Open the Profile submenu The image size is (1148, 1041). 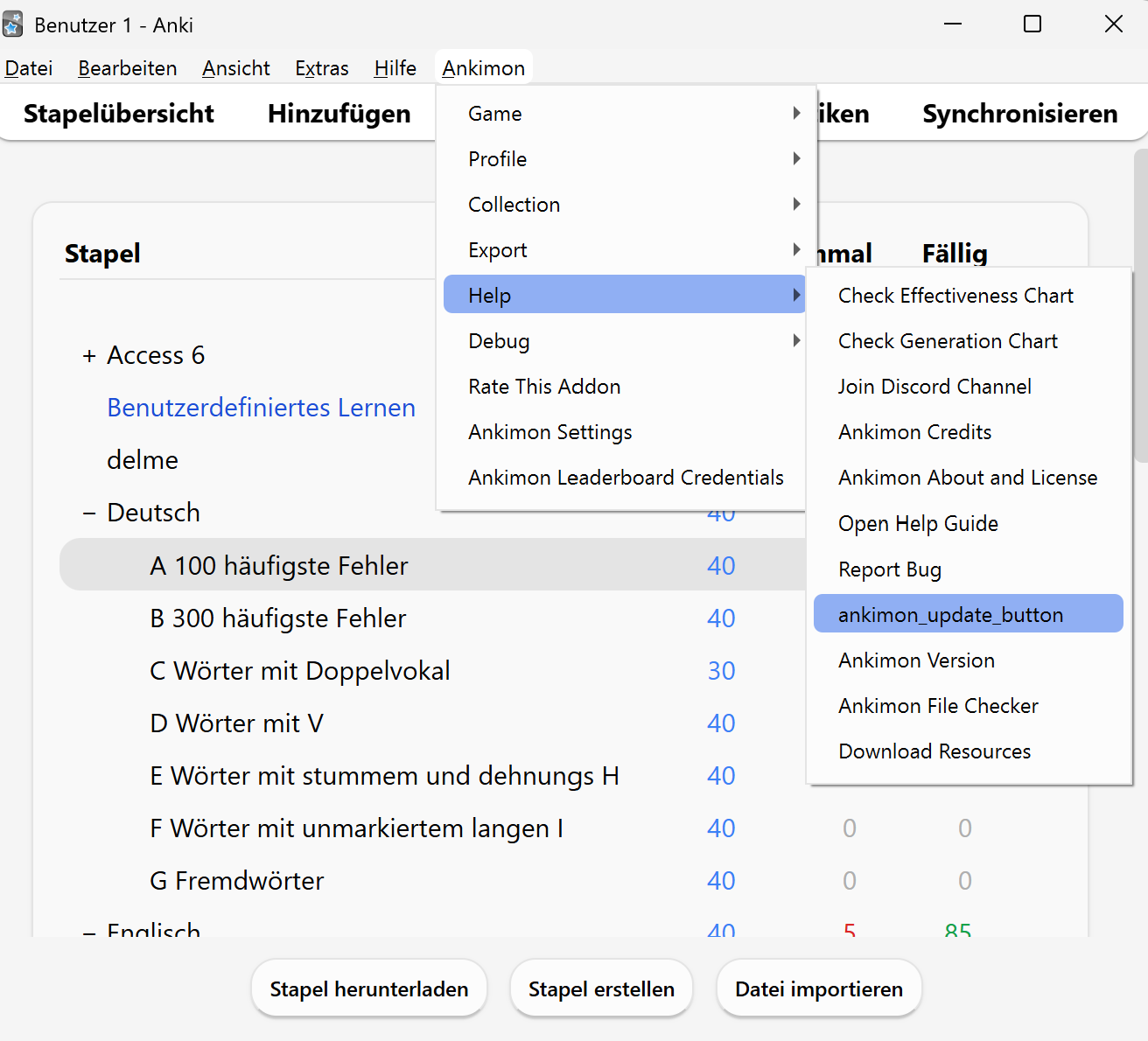coord(625,159)
